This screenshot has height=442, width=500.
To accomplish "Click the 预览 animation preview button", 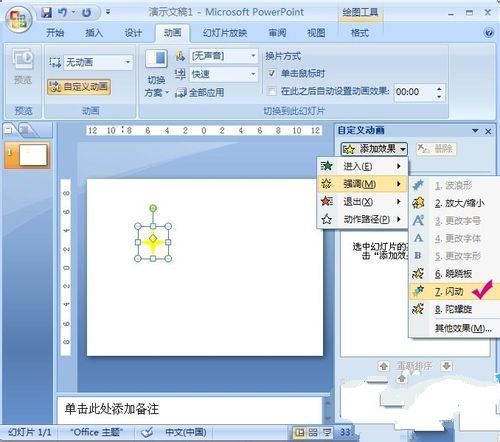I will coord(23,68).
